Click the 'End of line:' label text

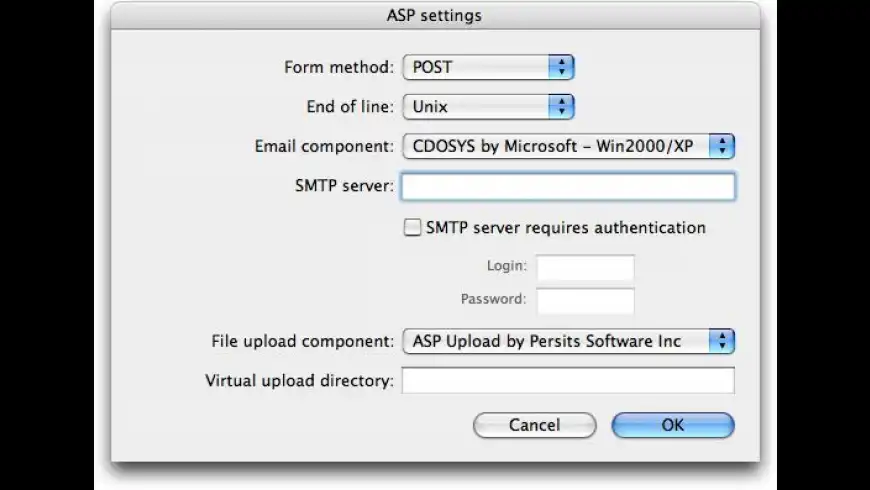pos(350,107)
